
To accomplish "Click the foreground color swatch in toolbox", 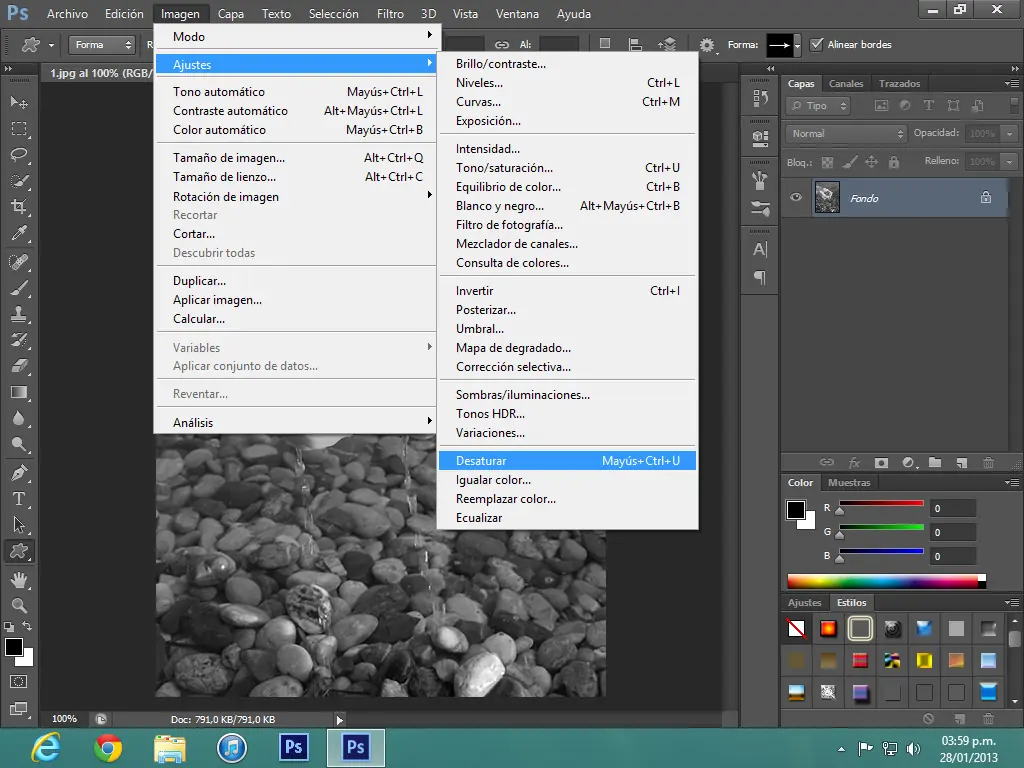I will (14, 647).
